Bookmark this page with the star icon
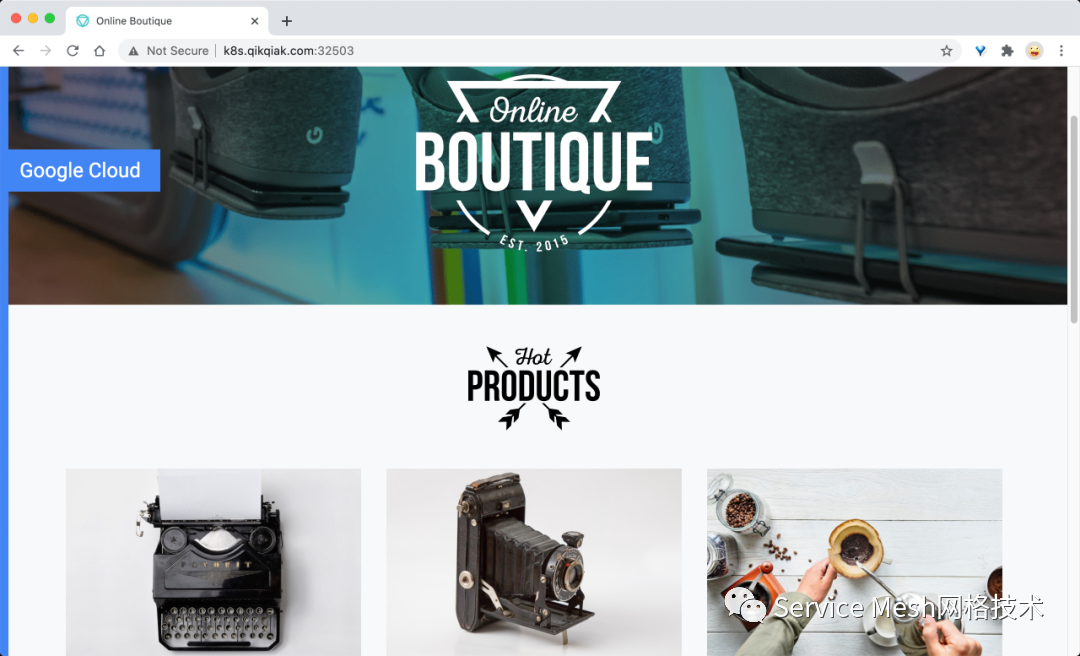This screenshot has height=656, width=1080. (x=946, y=50)
